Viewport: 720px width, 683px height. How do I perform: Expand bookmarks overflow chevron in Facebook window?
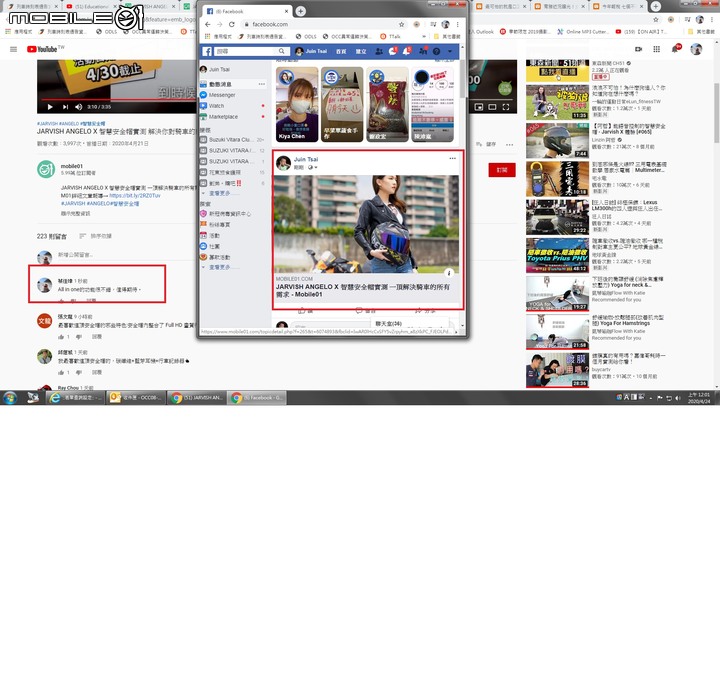coord(424,36)
